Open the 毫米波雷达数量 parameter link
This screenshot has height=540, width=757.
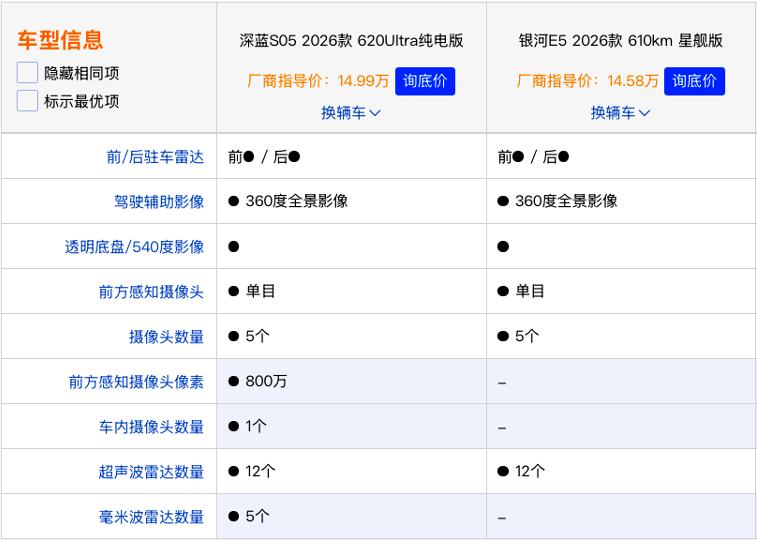pos(151,517)
